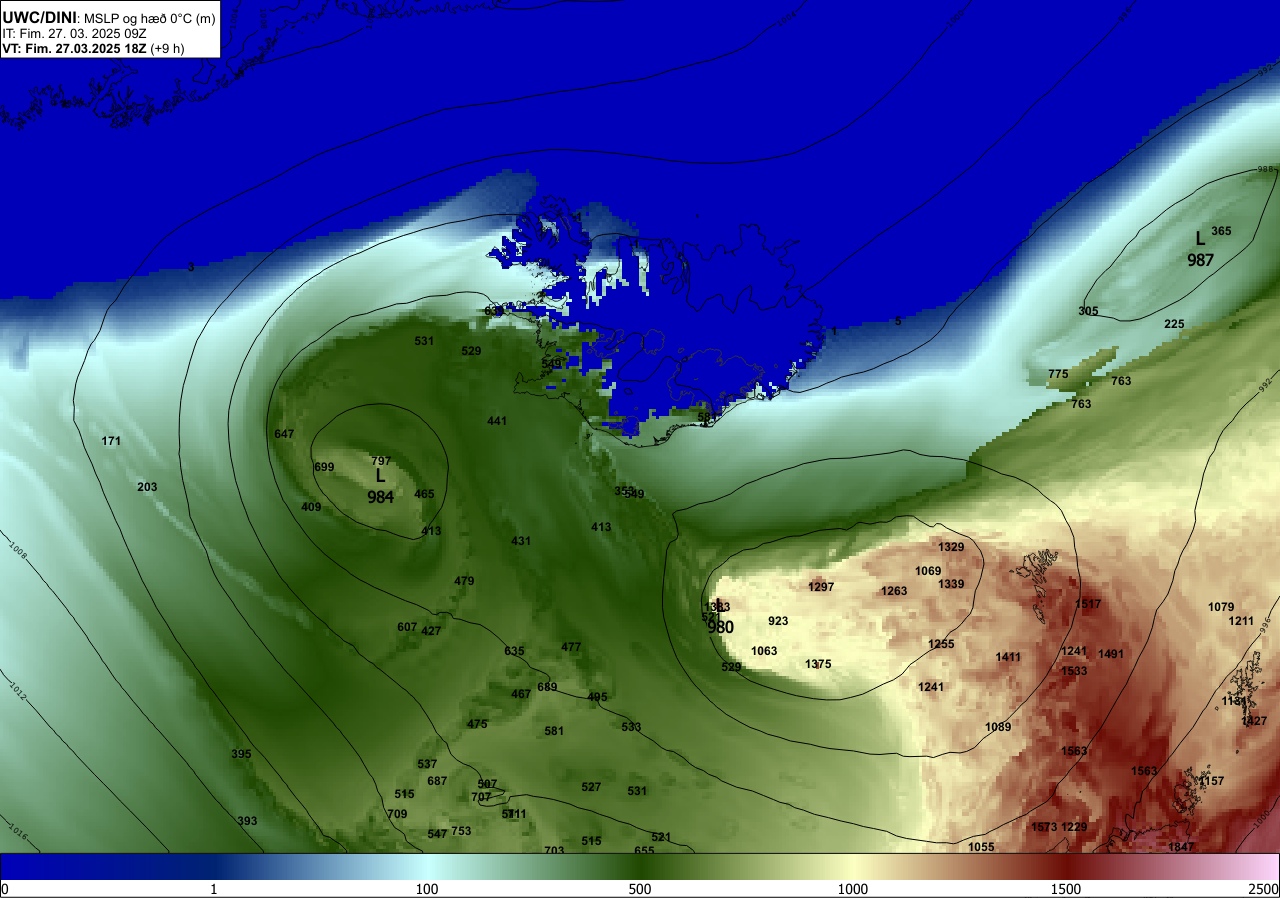Click the height value 465
Image resolution: width=1280 pixels, height=898 pixels.
click(424, 494)
